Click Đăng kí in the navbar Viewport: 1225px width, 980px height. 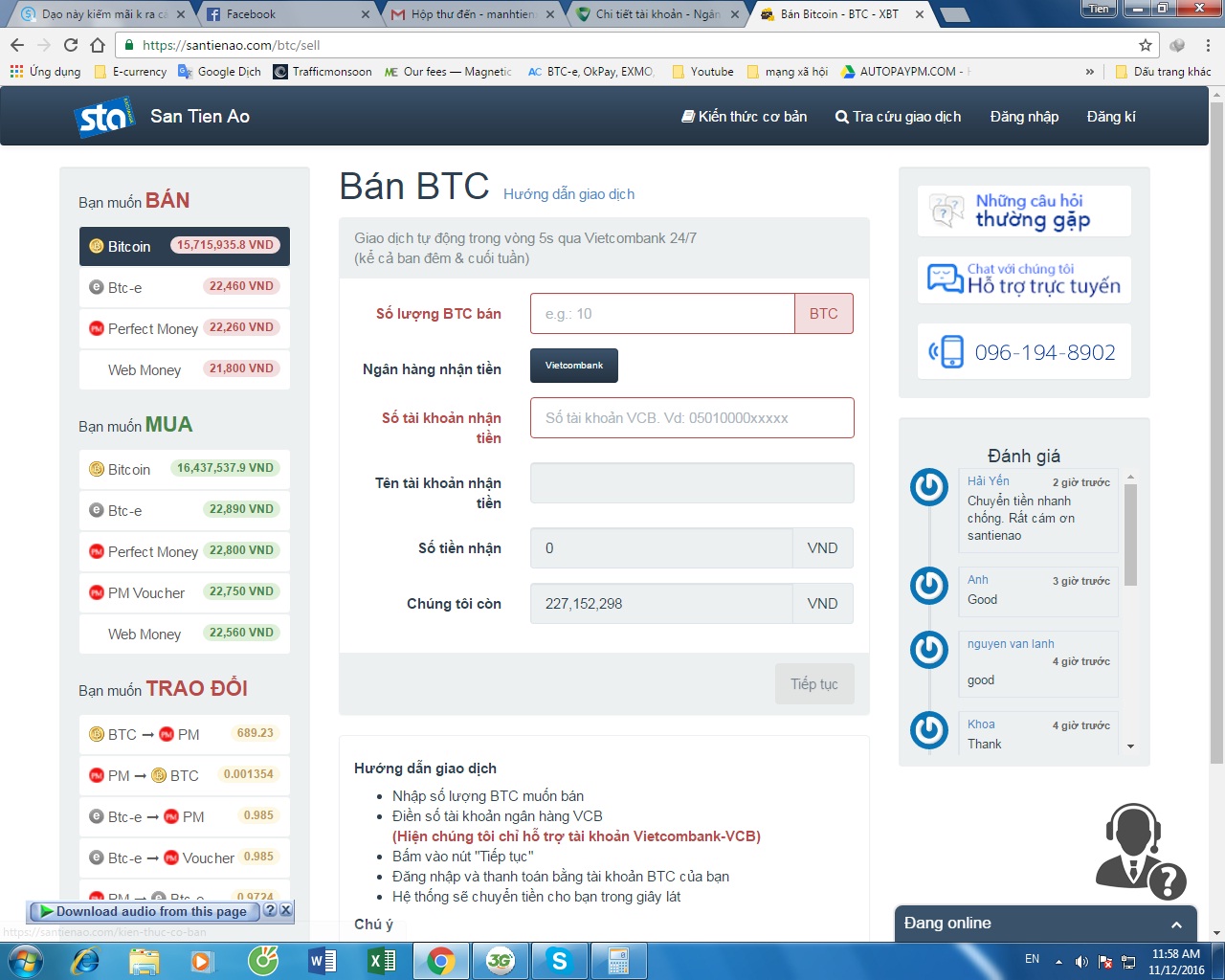click(1111, 117)
